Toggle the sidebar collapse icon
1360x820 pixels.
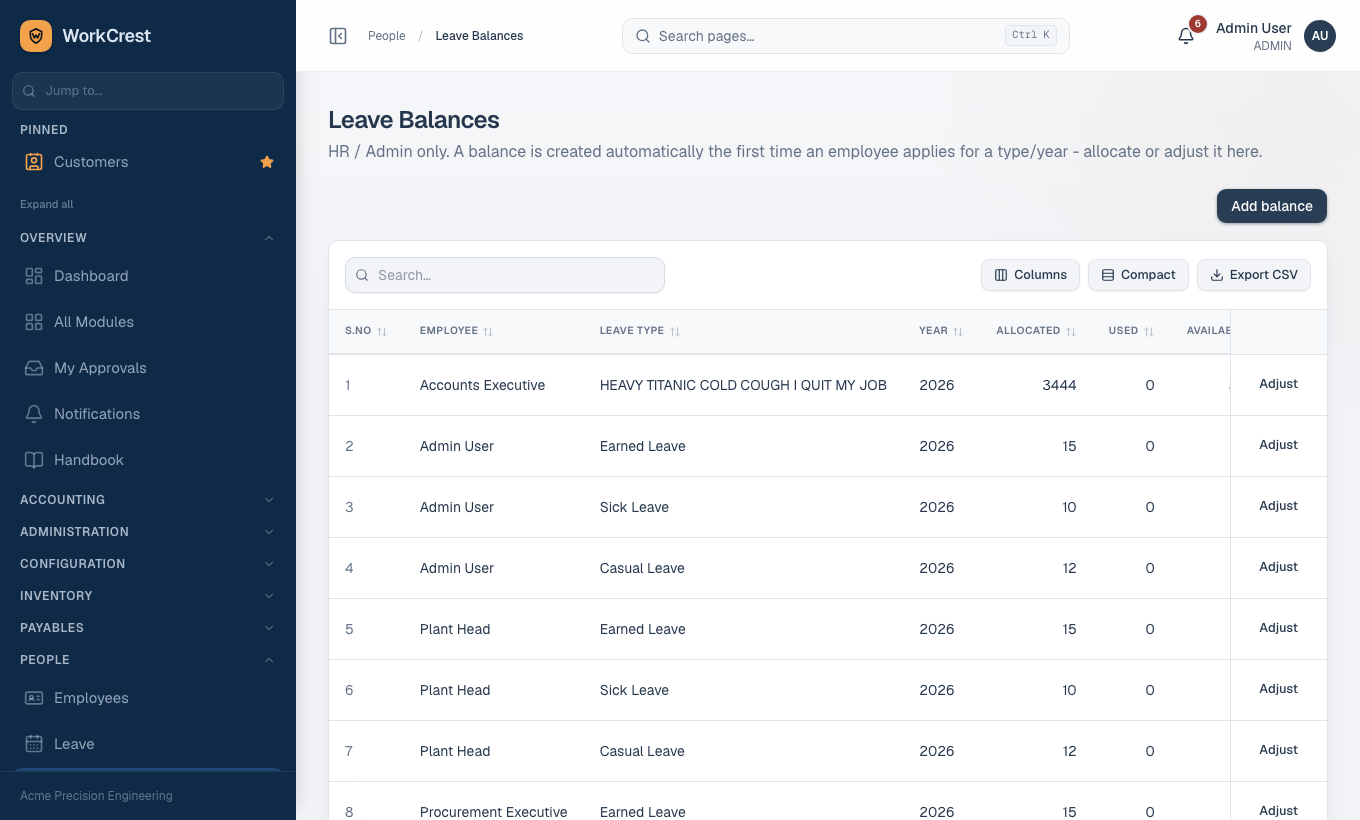click(338, 36)
